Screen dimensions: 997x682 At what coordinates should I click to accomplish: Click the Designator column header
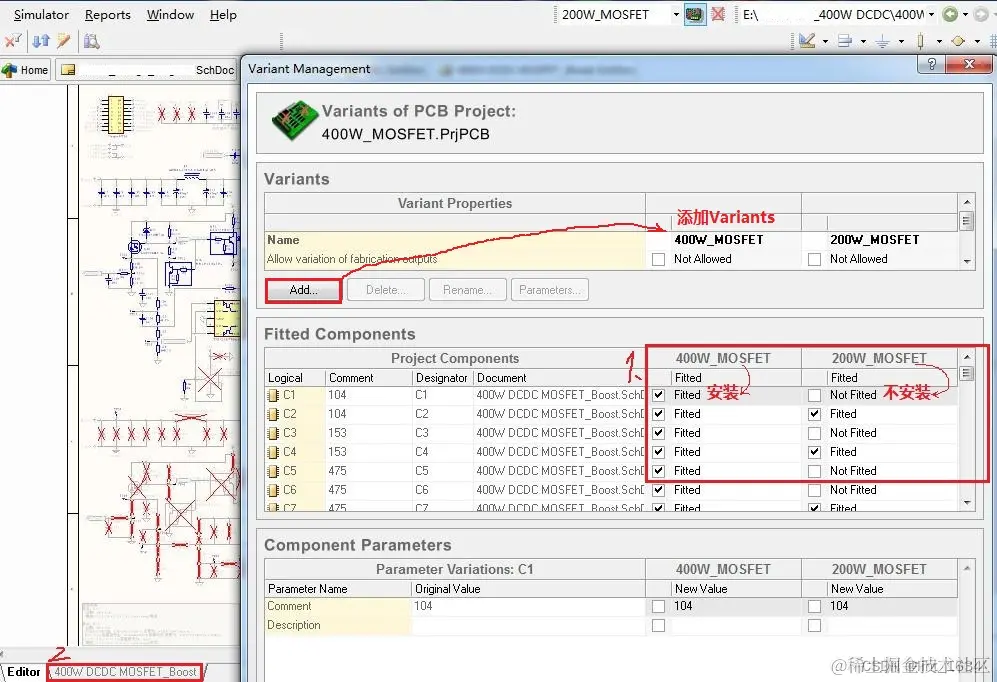point(441,378)
